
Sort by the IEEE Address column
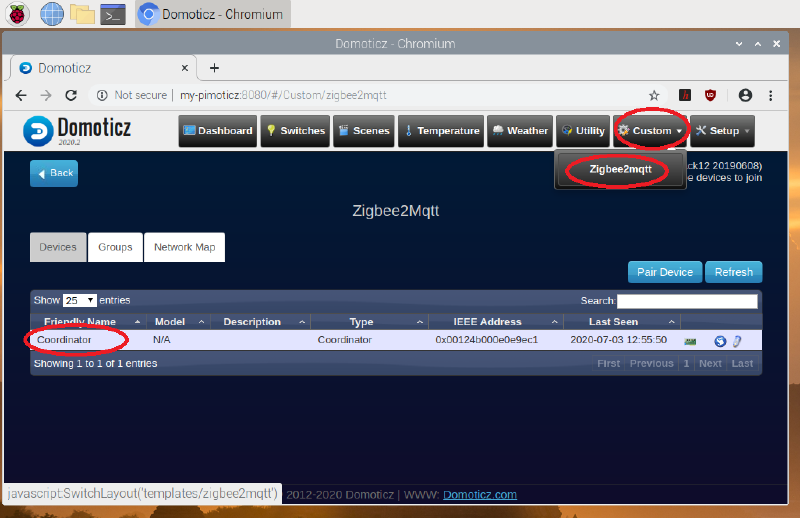[x=496, y=322]
